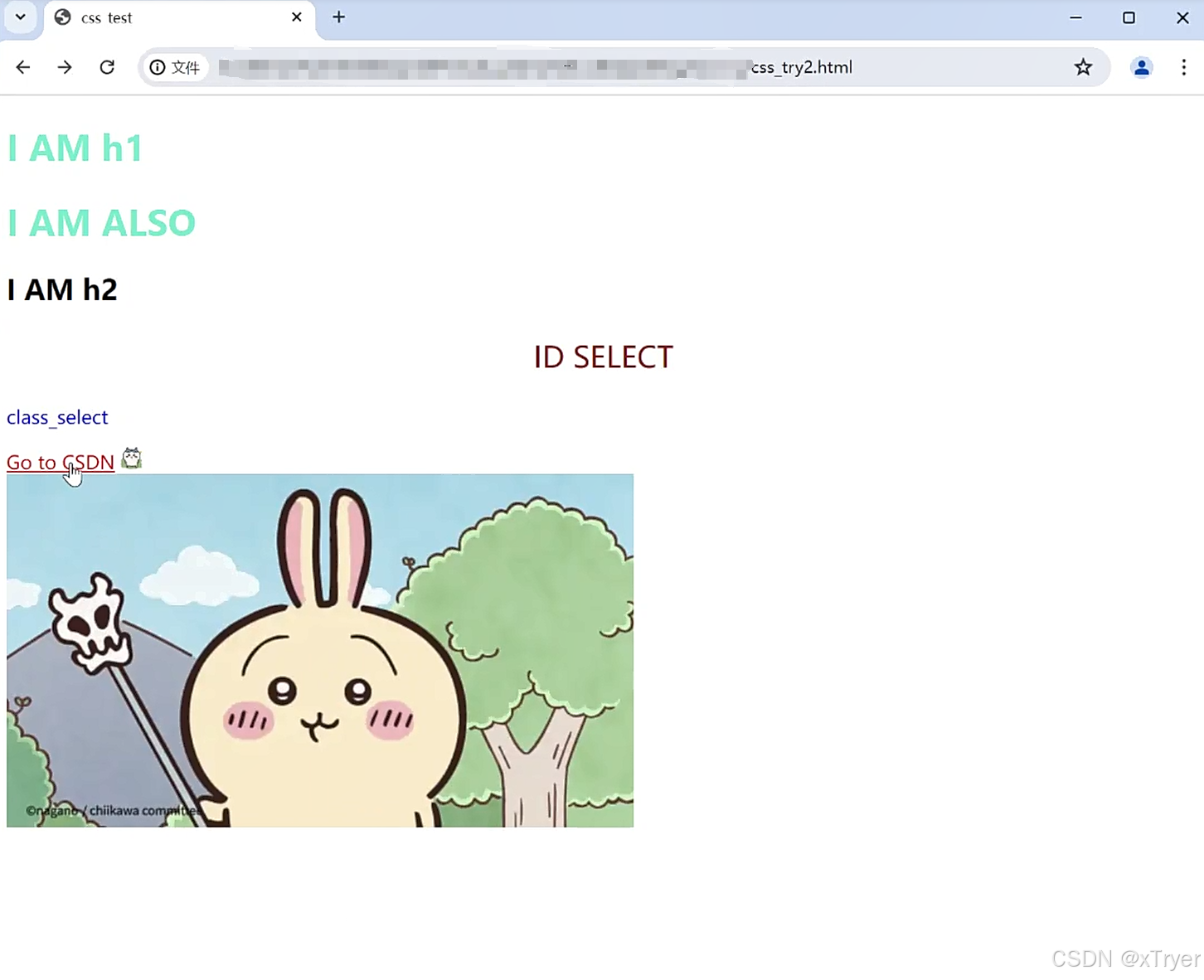Bookmark this page with the star icon

point(1083,67)
